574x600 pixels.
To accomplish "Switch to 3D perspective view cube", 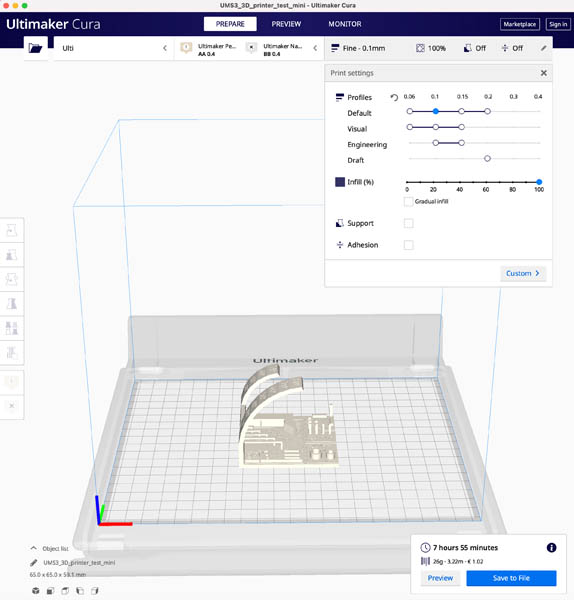I will point(36,591).
